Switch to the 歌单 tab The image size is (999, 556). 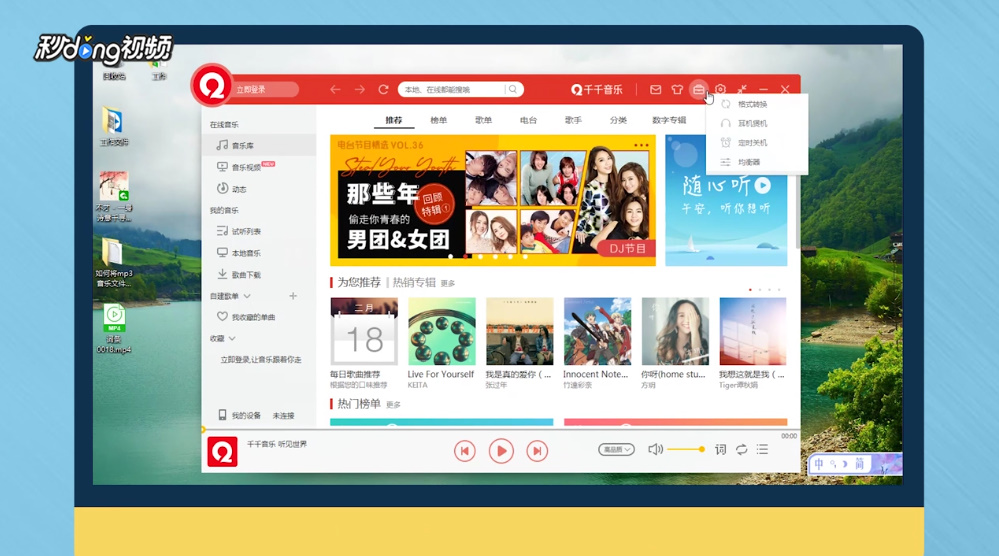click(x=483, y=120)
